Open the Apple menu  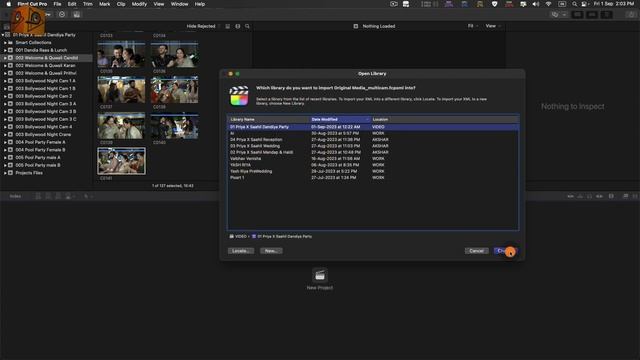tap(8, 4)
